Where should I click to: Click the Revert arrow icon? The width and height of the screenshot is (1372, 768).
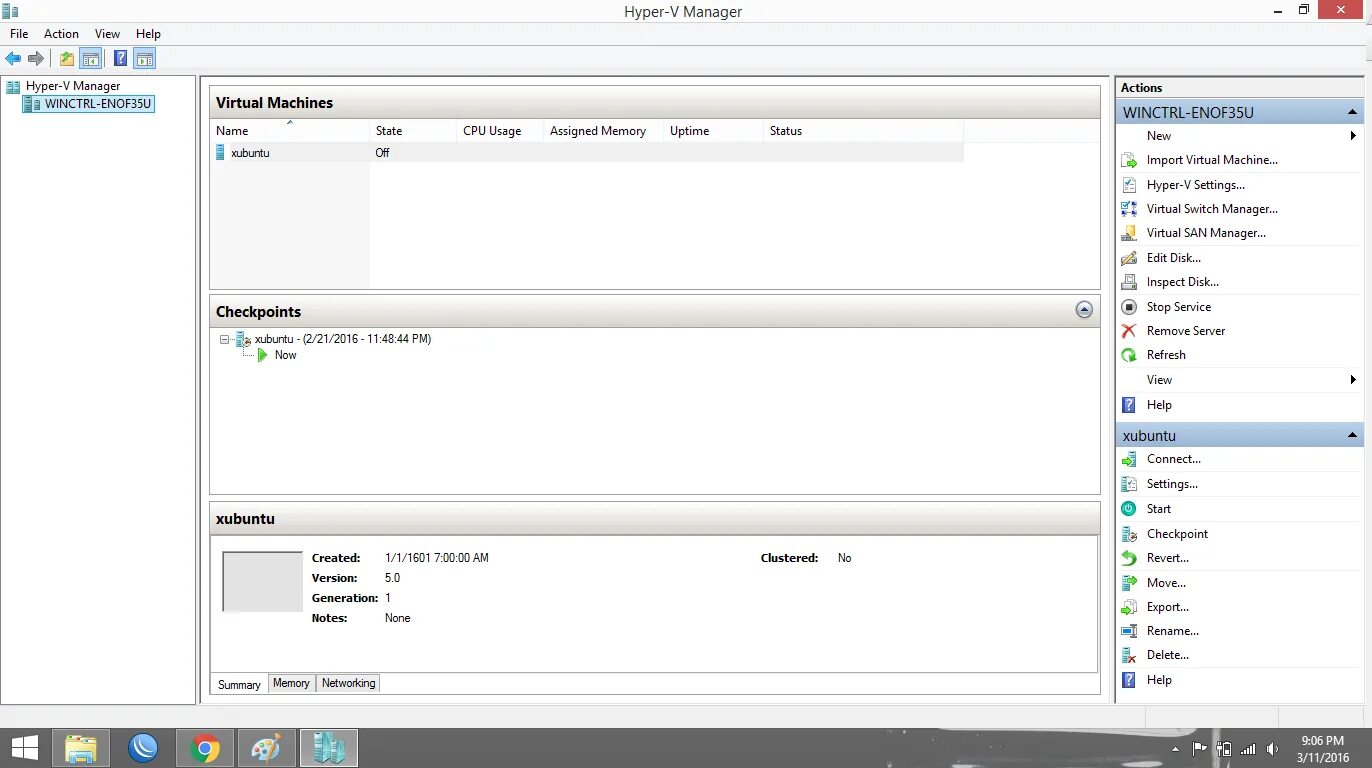(x=1129, y=558)
